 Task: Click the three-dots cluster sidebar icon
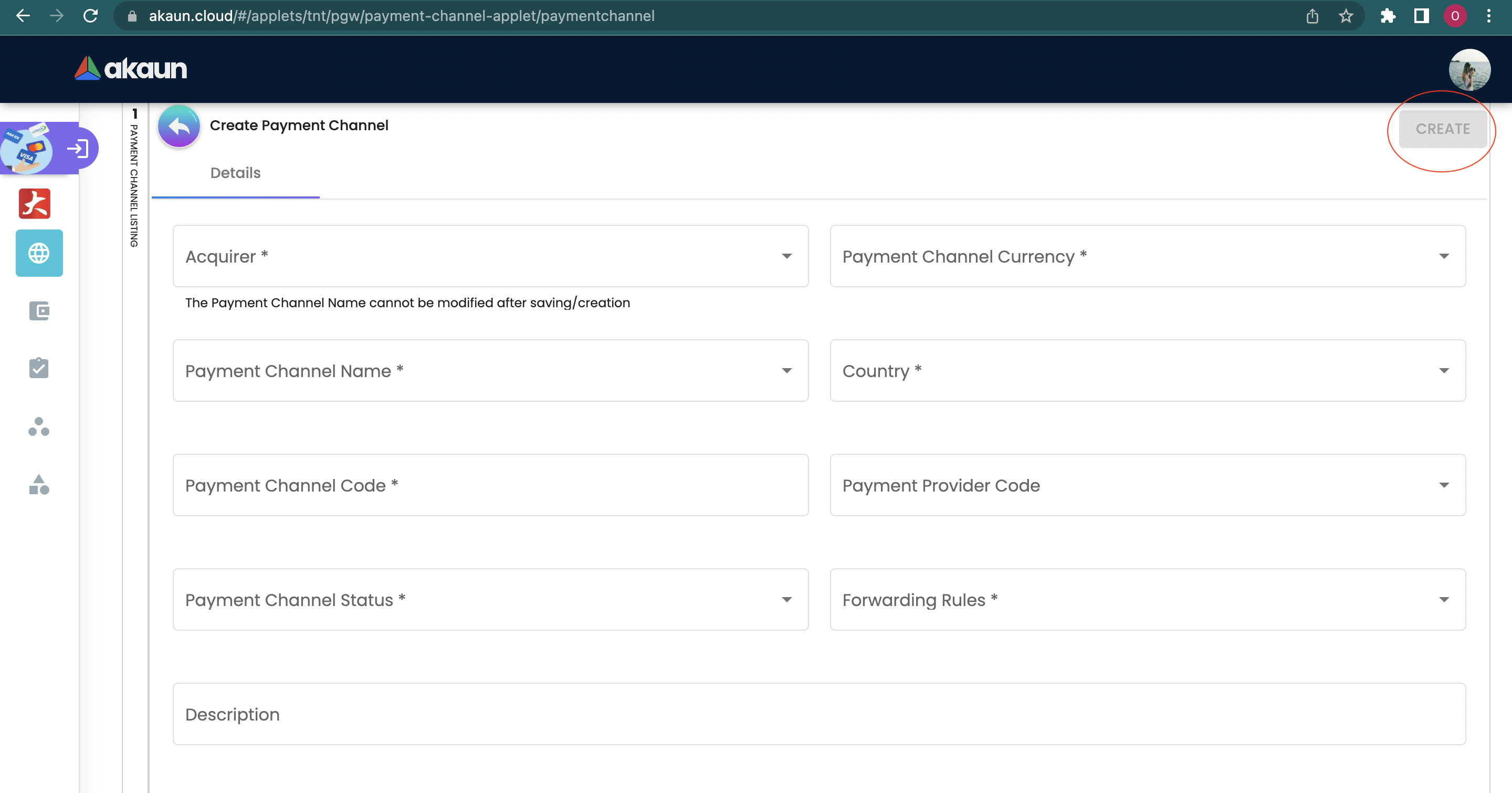[x=39, y=427]
